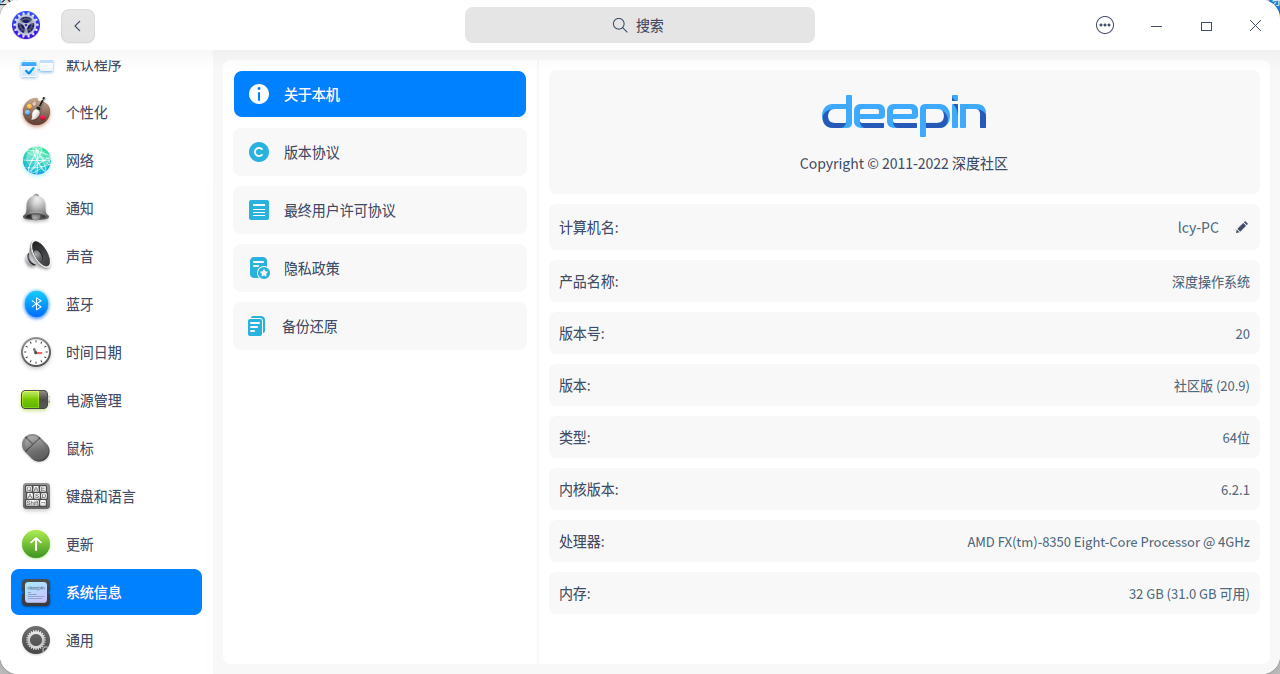Screen dimensions: 1280x674
Task: Click the copyright icon beside 版本协议
Action: click(259, 152)
